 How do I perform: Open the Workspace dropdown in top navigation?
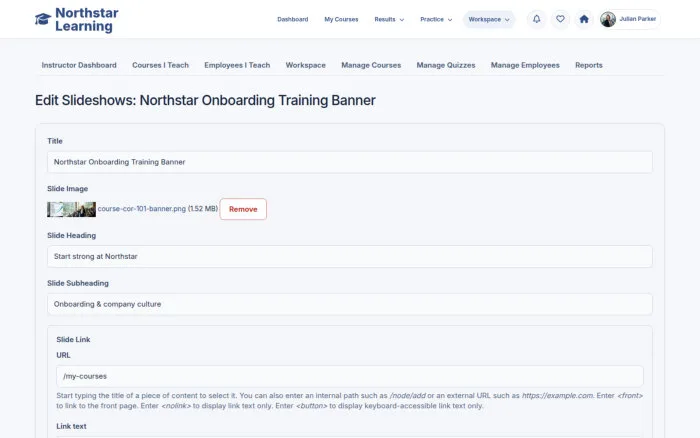489,20
